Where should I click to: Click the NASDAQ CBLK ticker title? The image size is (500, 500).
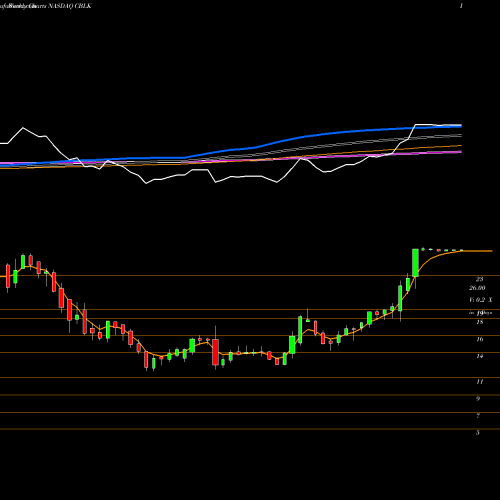(x=70, y=6)
